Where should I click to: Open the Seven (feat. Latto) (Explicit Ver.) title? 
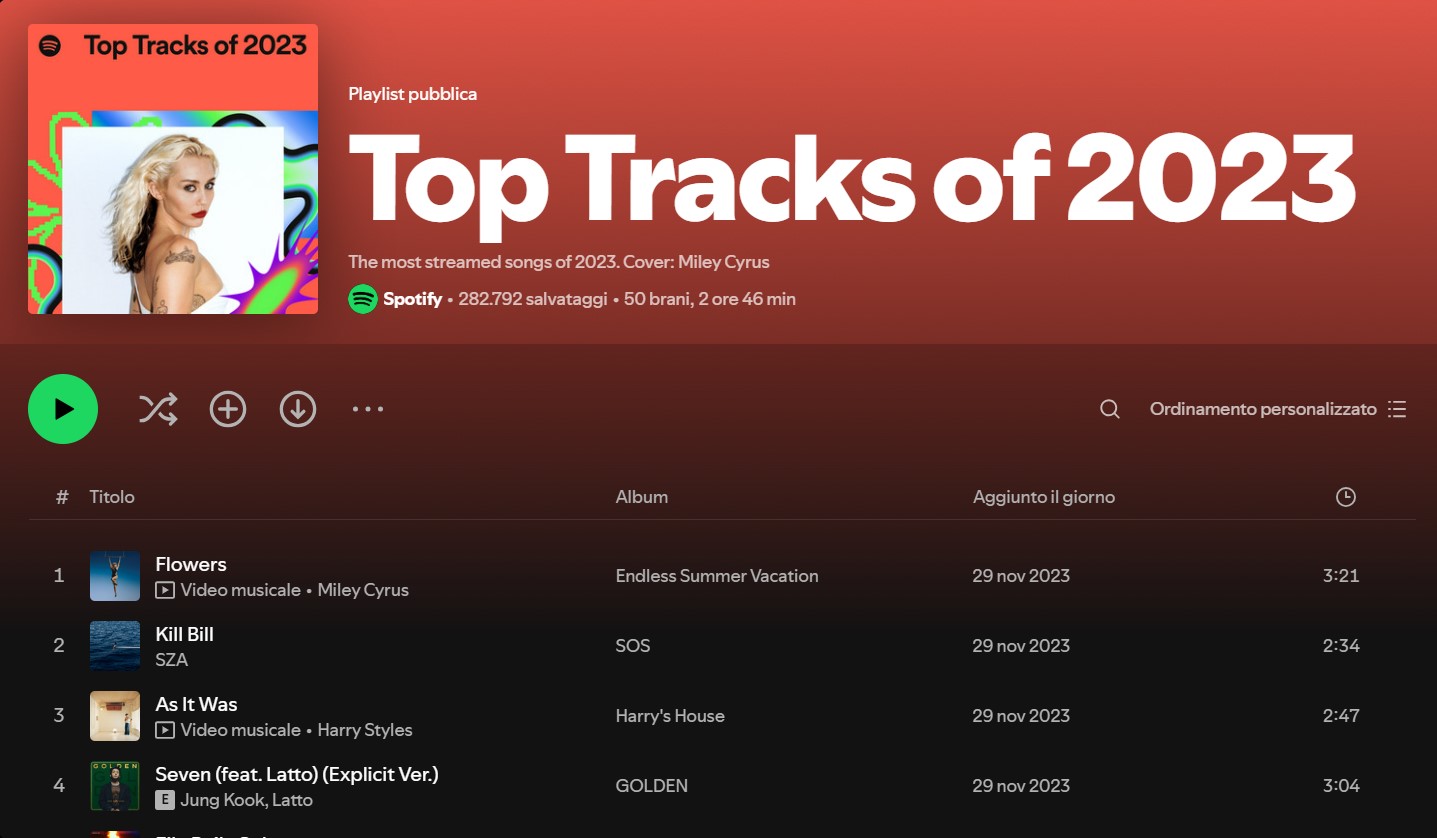tap(297, 774)
